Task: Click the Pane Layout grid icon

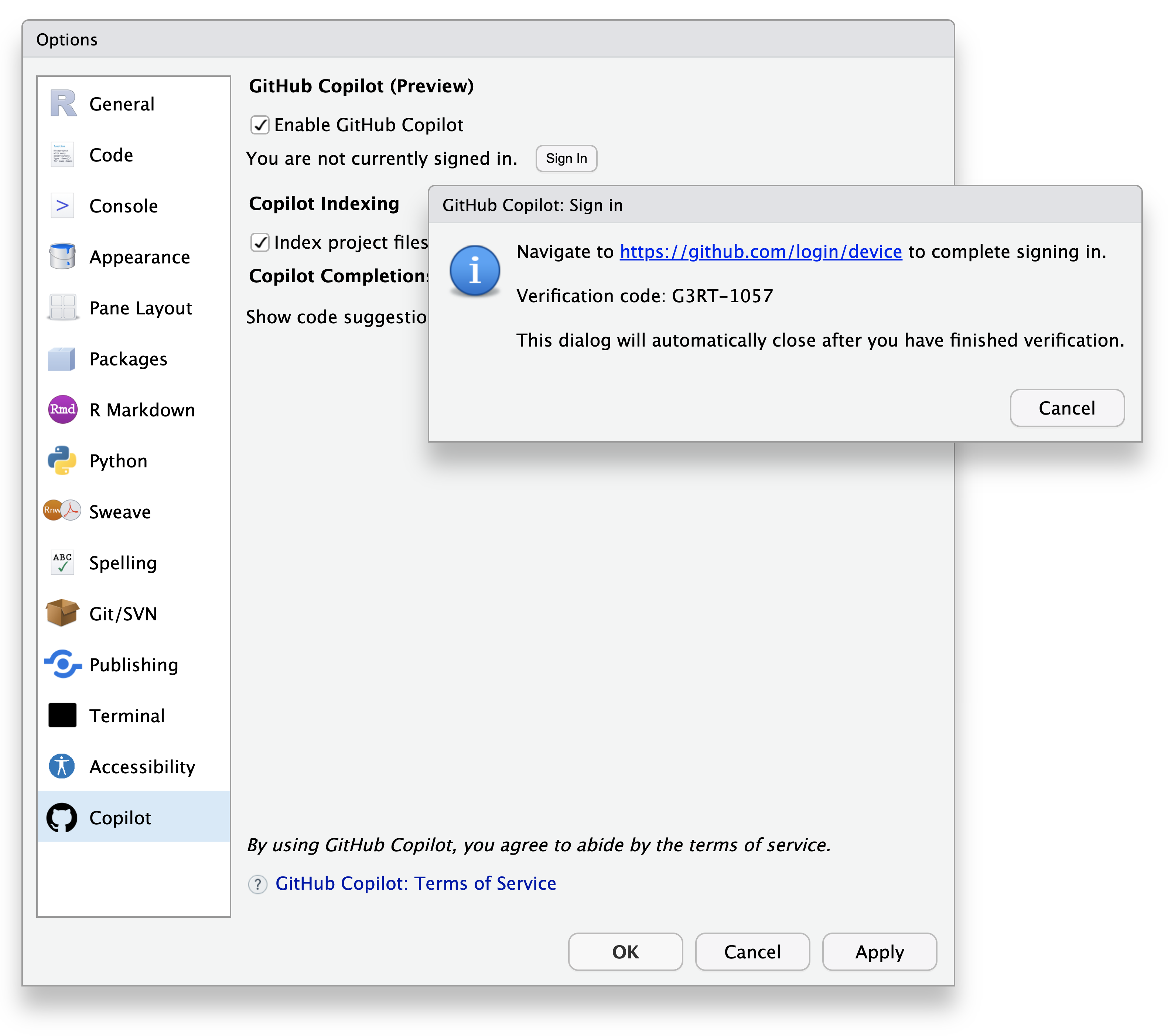Action: [x=62, y=307]
